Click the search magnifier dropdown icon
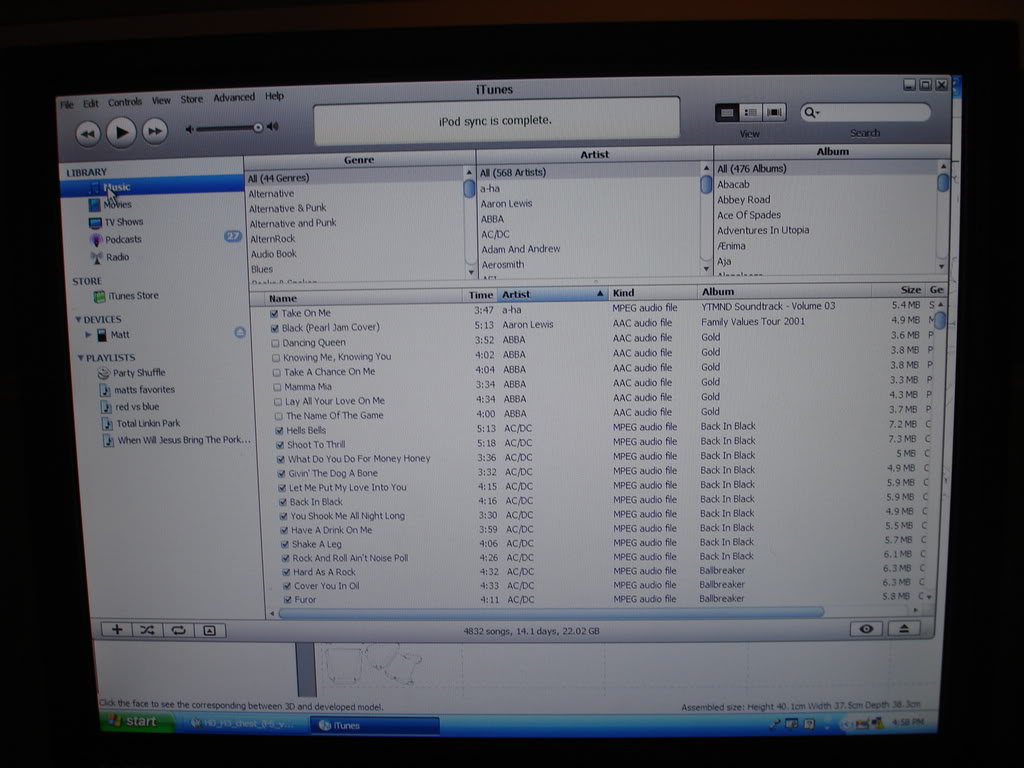Viewport: 1024px width, 768px height. tap(812, 112)
